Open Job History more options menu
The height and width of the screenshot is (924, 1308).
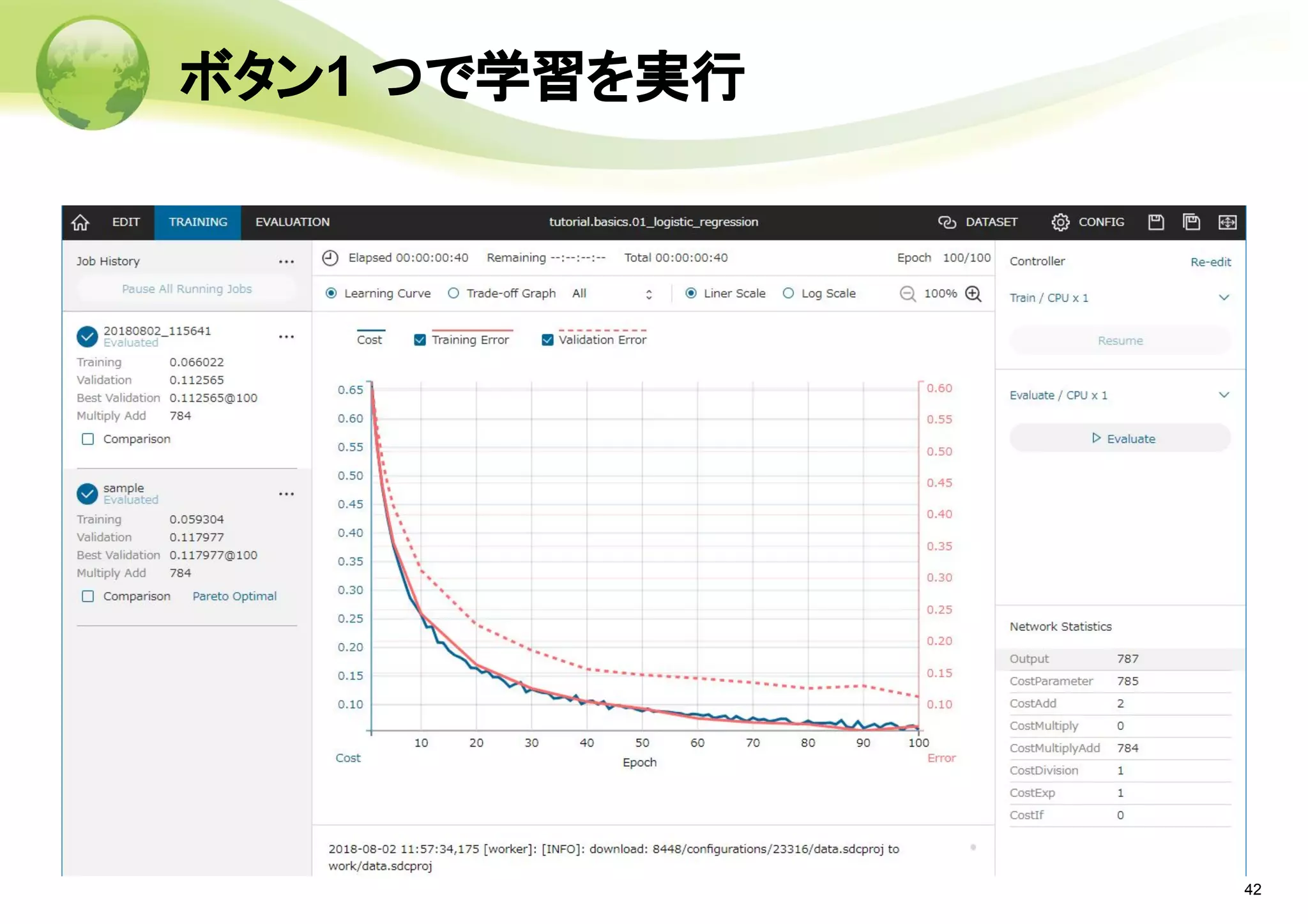(x=286, y=262)
